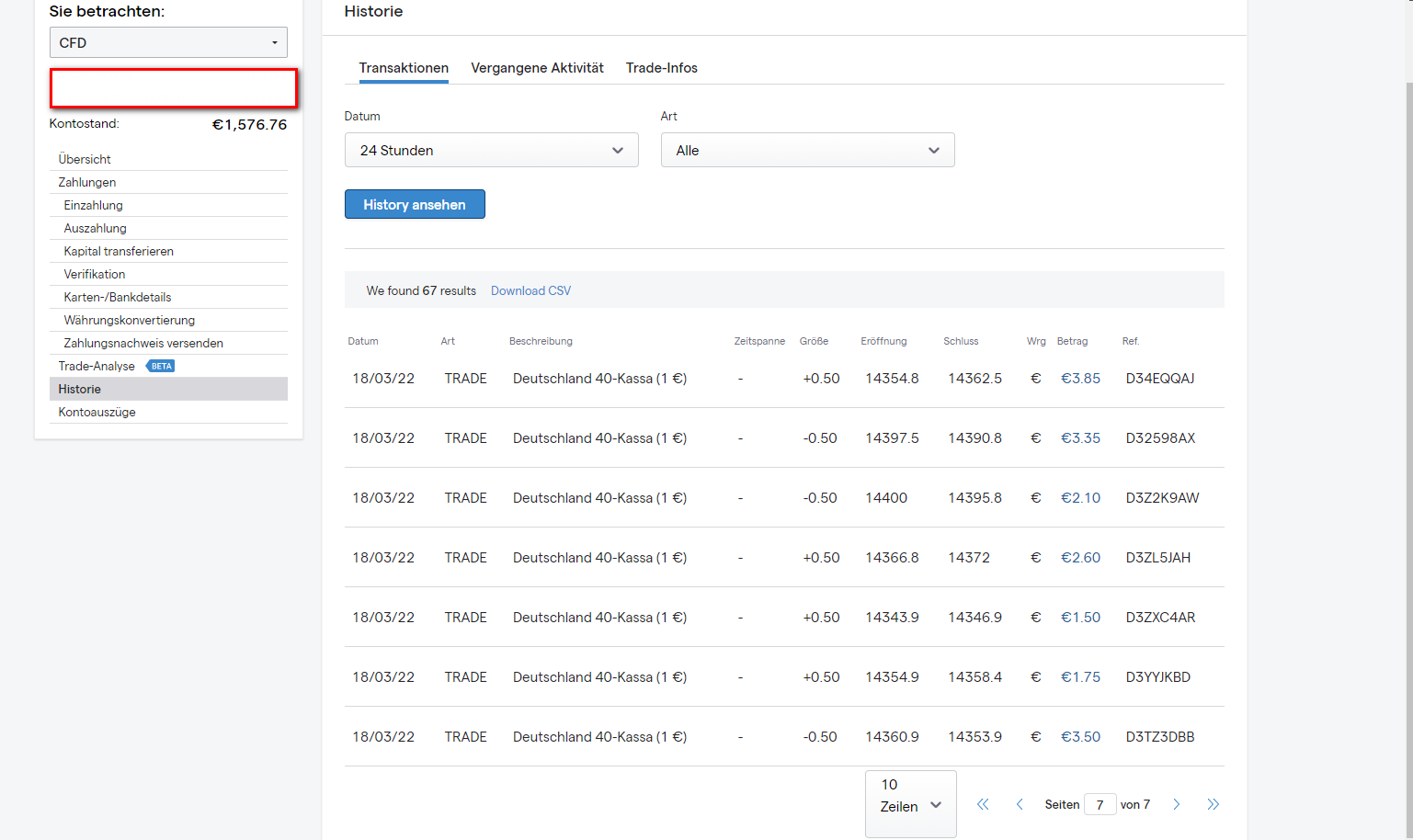Select the Transaktionen tab
The height and width of the screenshot is (840, 1413).
404,68
